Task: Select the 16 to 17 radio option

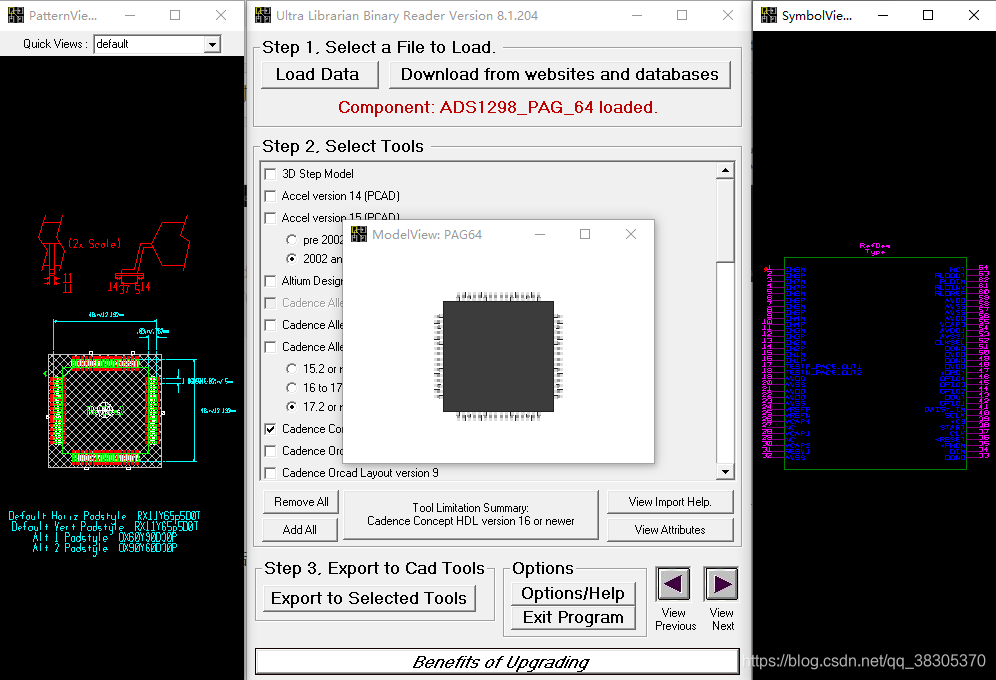Action: click(291, 388)
